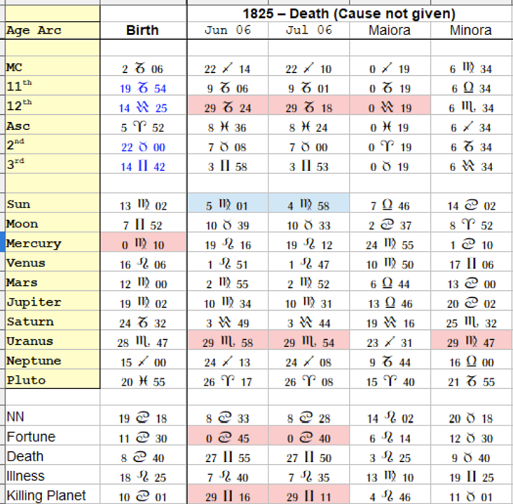Screen dimensions: 513x504
Task: Select the Age Arc label cell
Action: click(x=52, y=30)
